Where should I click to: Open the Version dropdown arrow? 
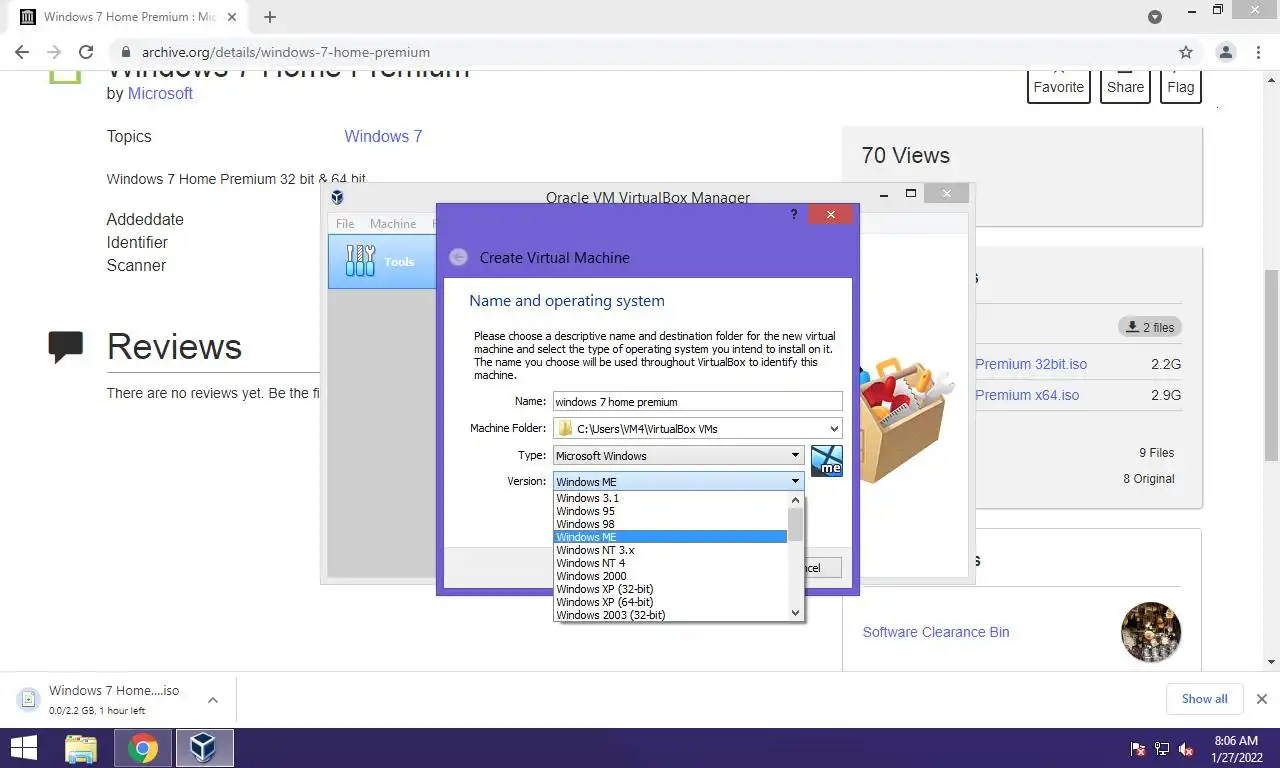796,481
